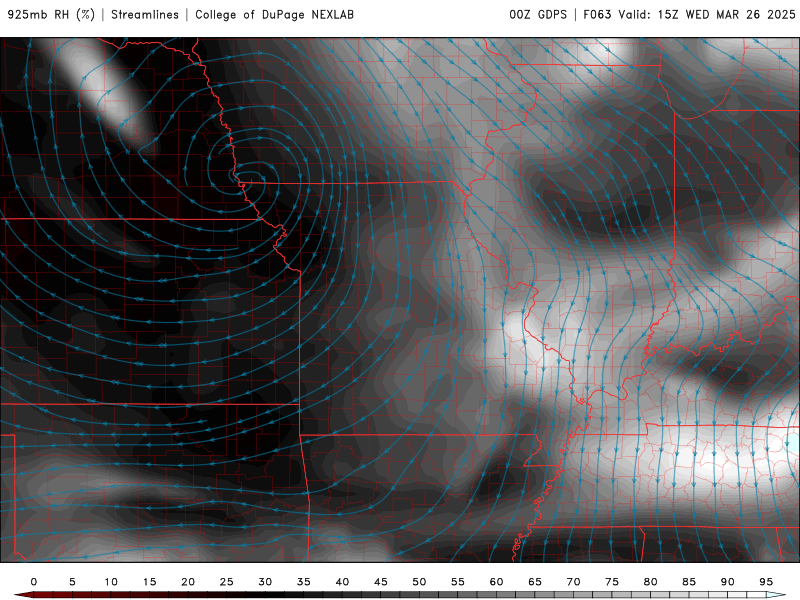Screen dimensions: 800x600
Task: Click the "0" value on the color scale
Action: coord(34,582)
